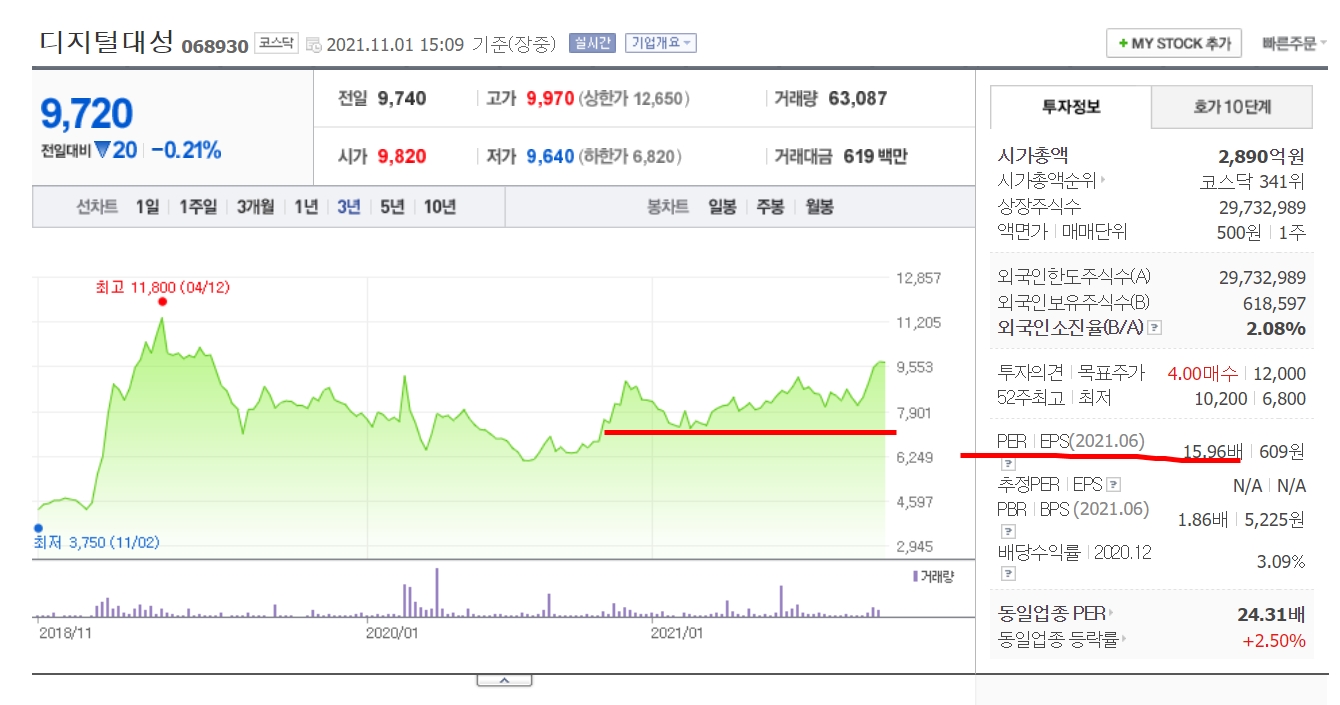Click the 상한가 12,650 upper limit text
This screenshot has width=1340, height=705.
[x=634, y=98]
